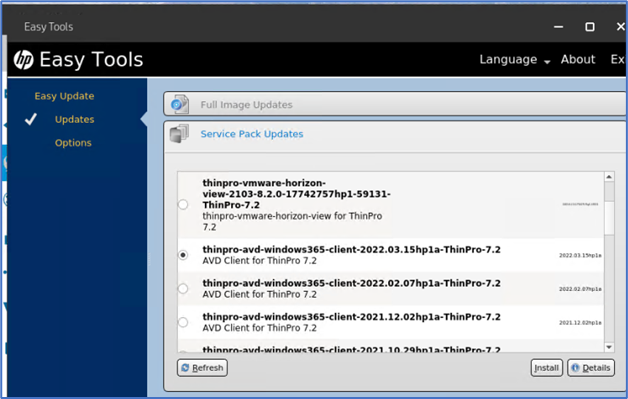Viewport: 628px width, 399px height.
Task: Go to Options in the sidebar
Action: tap(73, 143)
